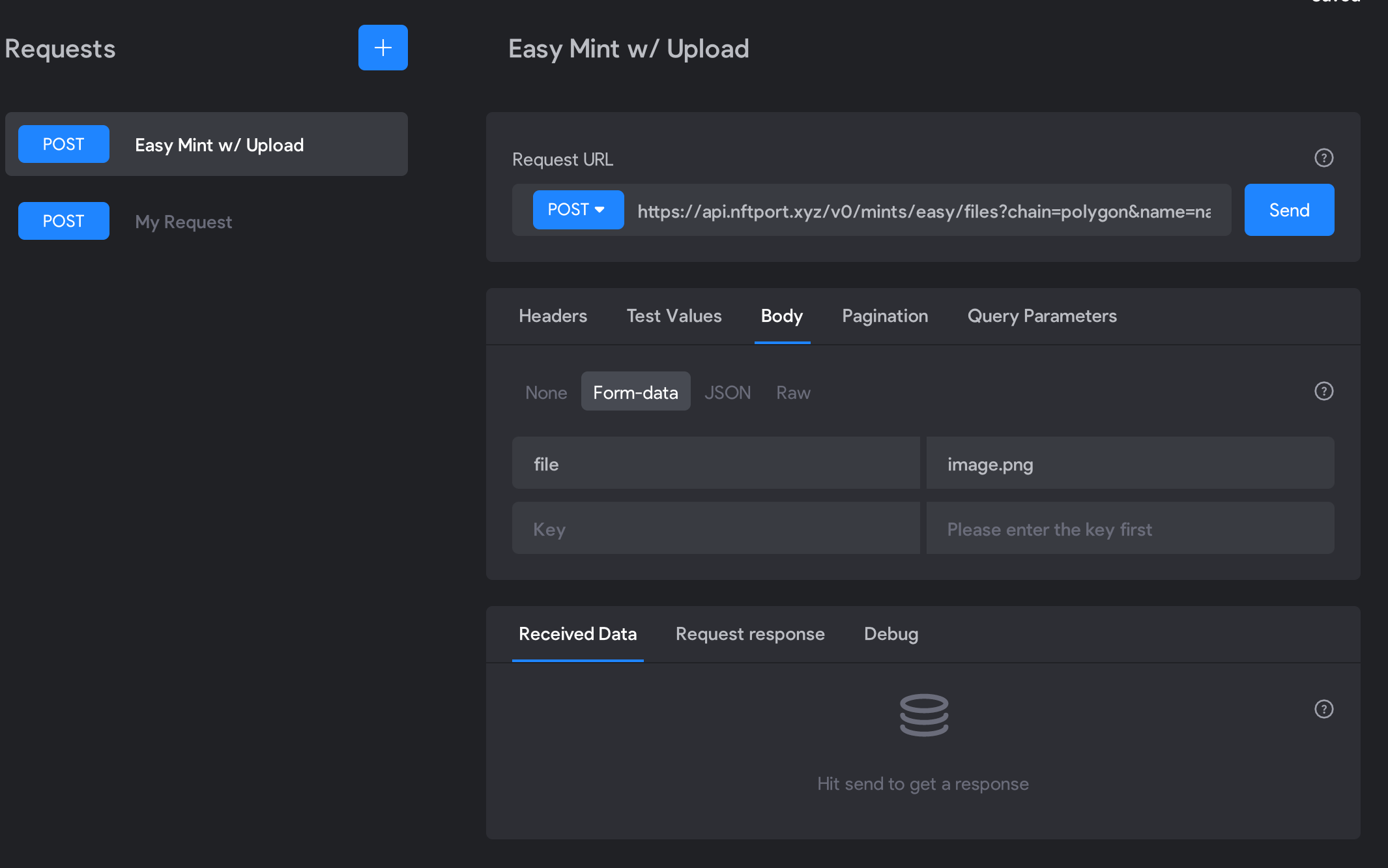Click the database stack icon in response area

(x=923, y=715)
